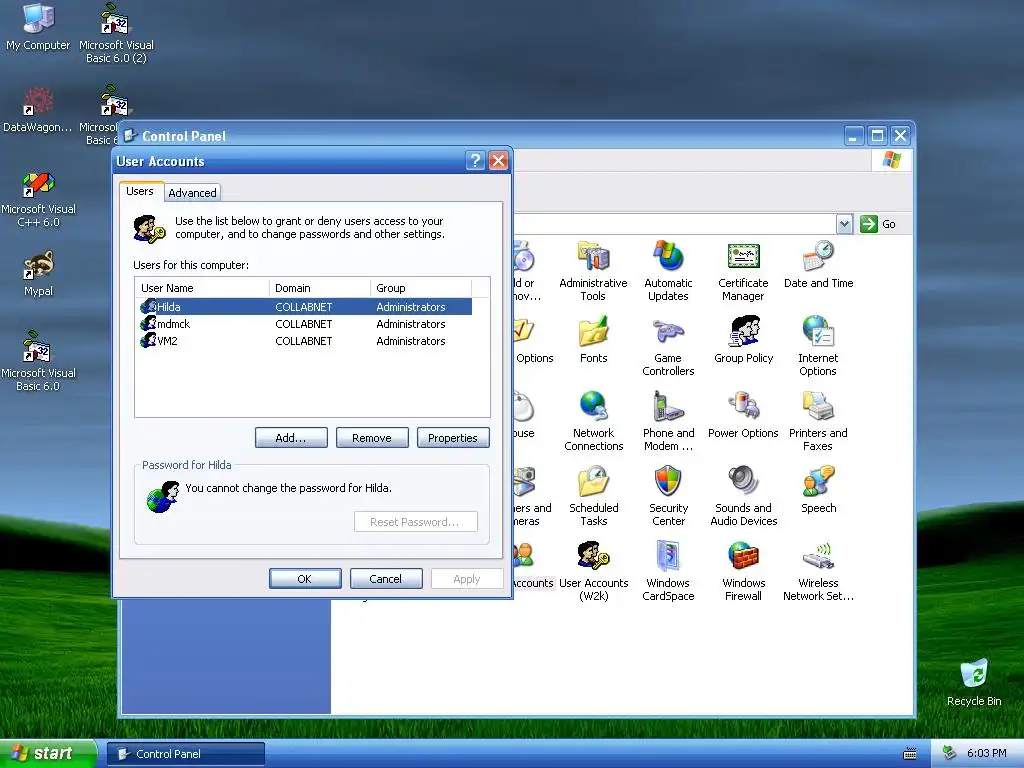The height and width of the screenshot is (768, 1024).
Task: Select the Hilda user row
Action: 304,307
